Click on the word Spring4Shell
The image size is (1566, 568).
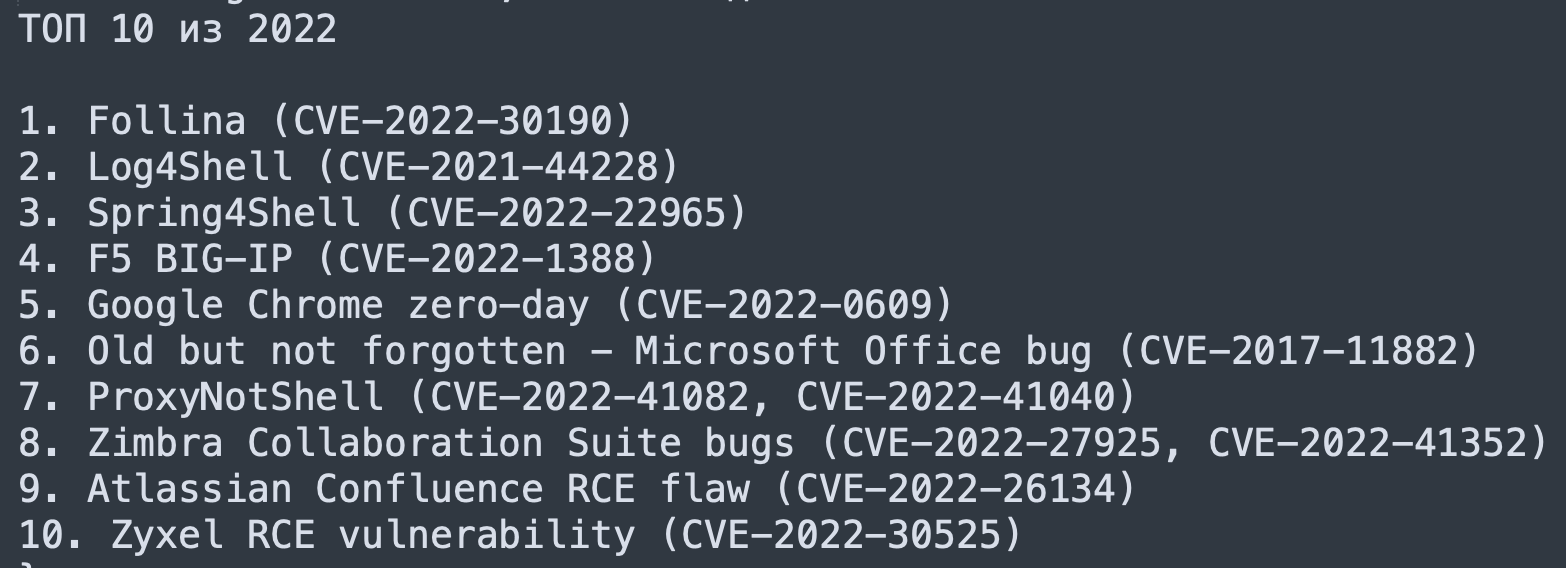(x=224, y=213)
